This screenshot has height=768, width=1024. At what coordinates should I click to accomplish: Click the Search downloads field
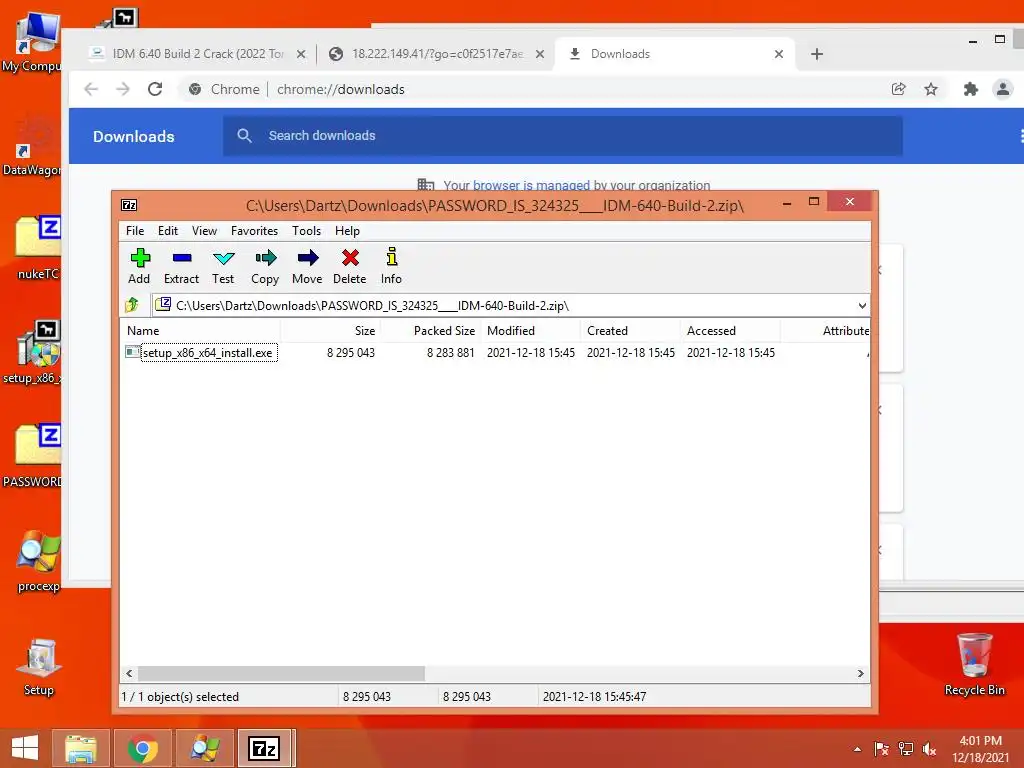[562, 136]
